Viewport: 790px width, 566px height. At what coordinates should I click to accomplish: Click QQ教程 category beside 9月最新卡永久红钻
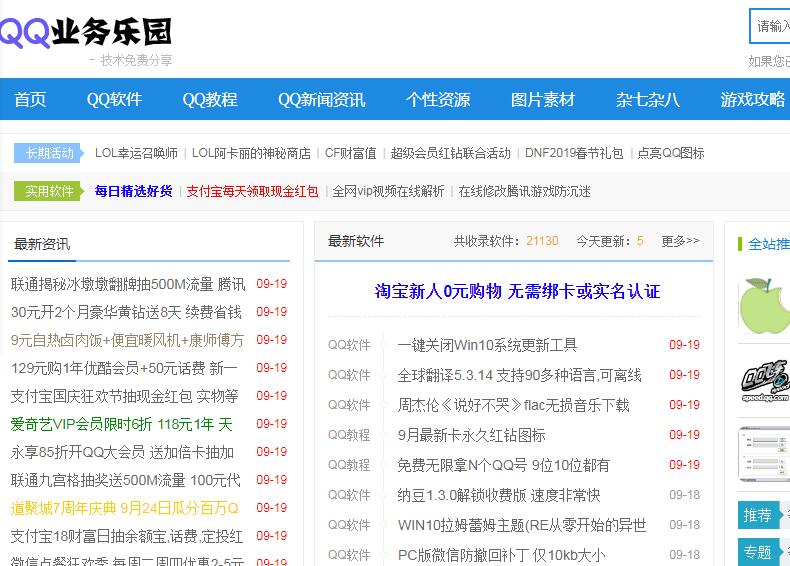349,435
